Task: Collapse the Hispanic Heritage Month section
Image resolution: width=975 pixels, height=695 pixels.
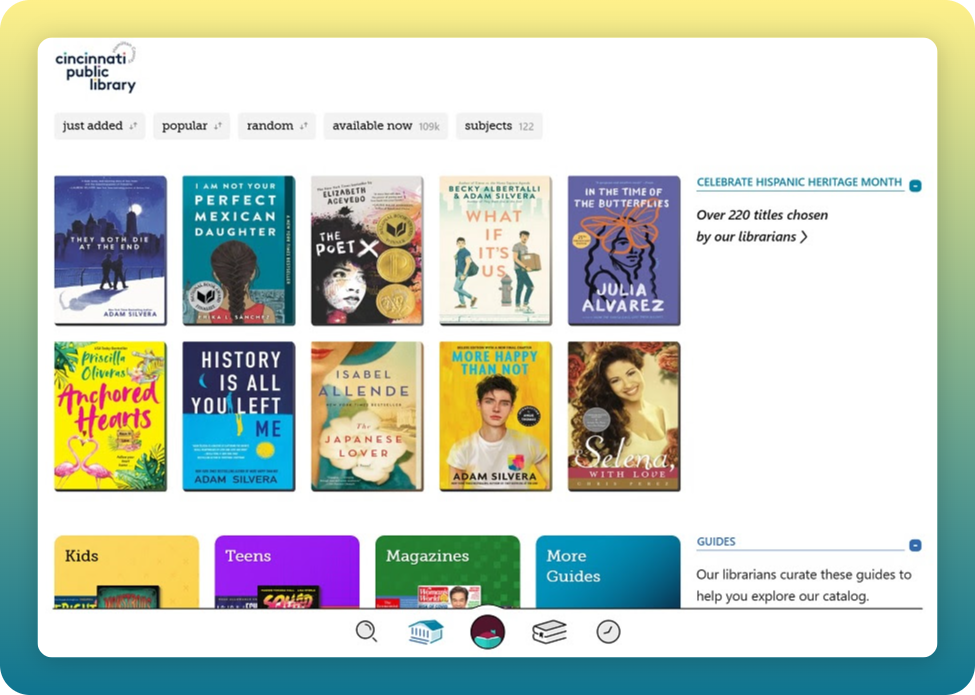Action: pos(916,185)
